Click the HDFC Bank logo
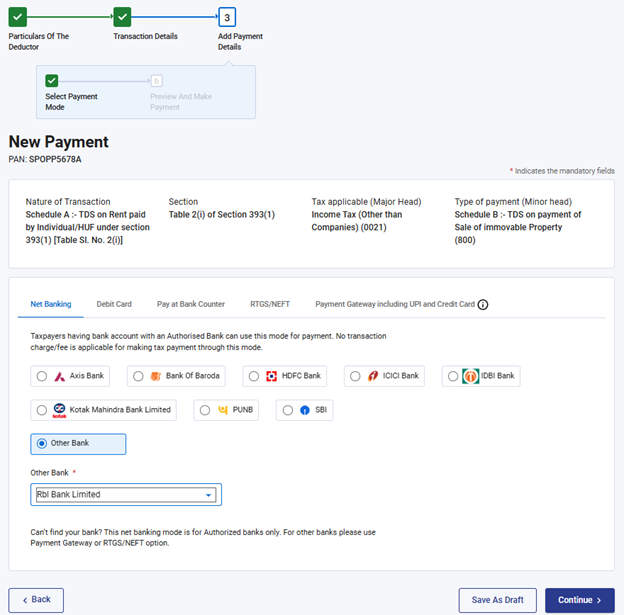Image resolution: width=624 pixels, height=615 pixels. pos(270,376)
